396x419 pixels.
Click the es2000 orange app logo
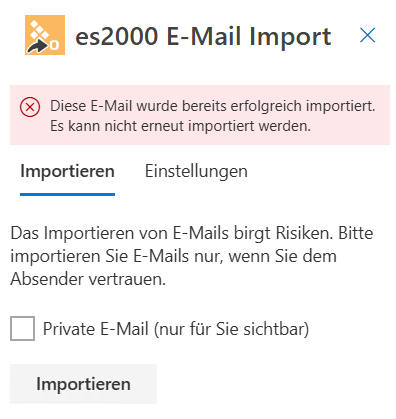pos(45,35)
